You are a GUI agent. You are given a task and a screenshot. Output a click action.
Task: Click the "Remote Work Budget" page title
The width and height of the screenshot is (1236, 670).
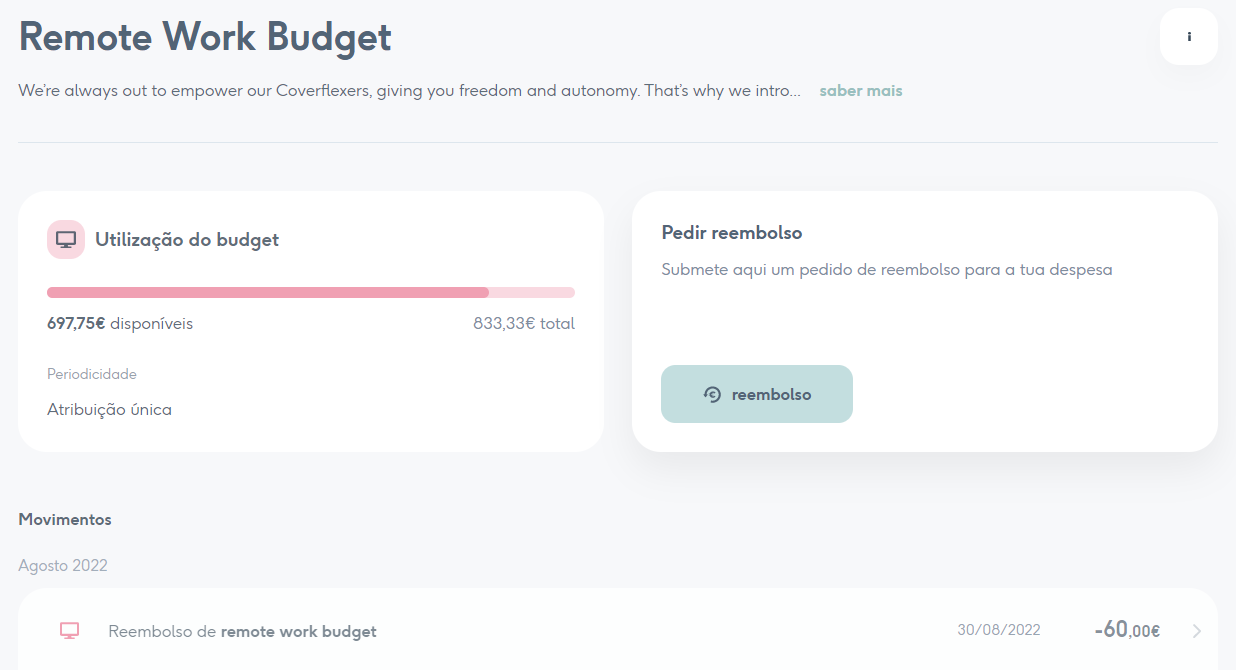click(204, 37)
